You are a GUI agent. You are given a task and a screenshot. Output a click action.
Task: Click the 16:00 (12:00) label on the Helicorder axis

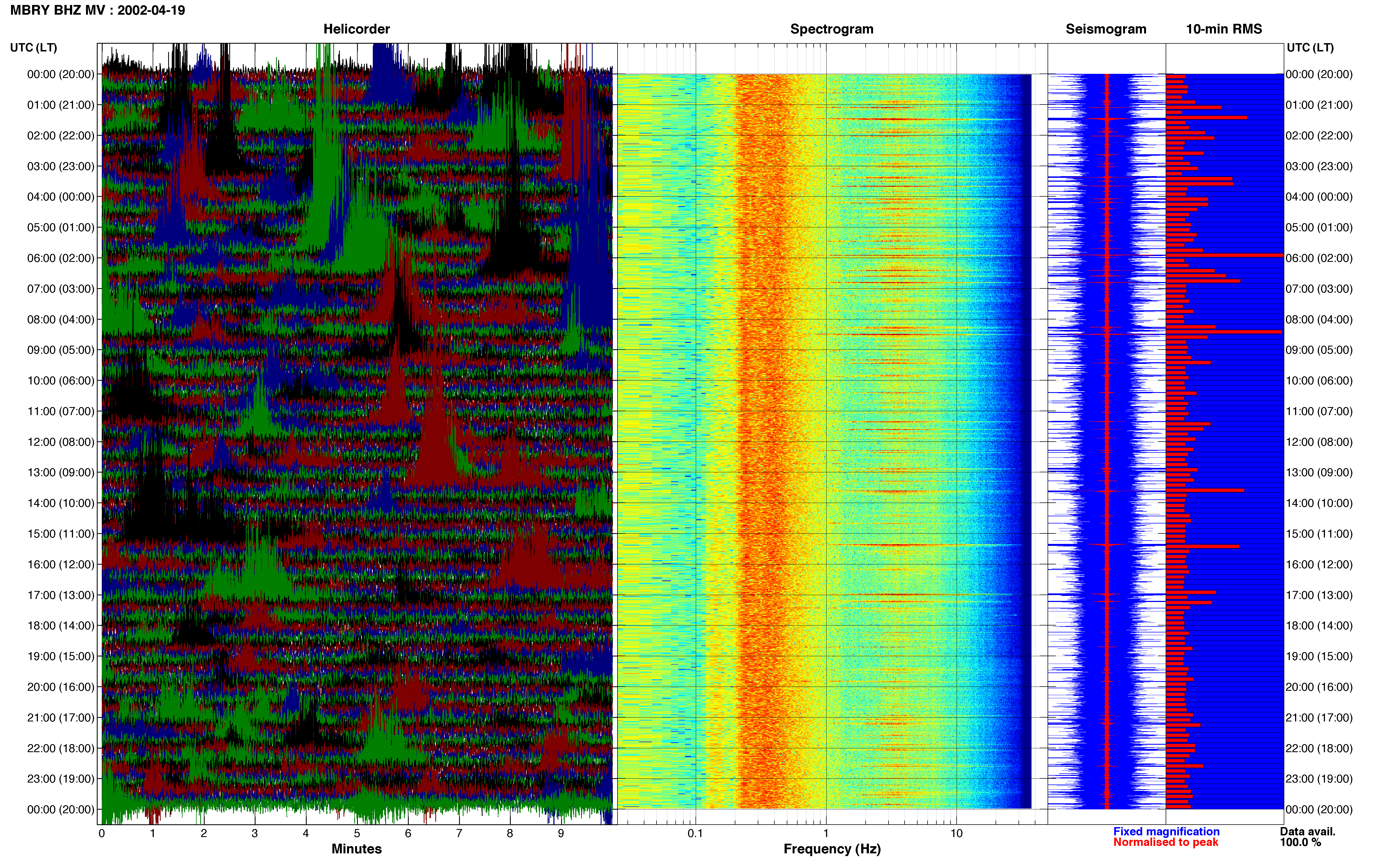[x=61, y=565]
